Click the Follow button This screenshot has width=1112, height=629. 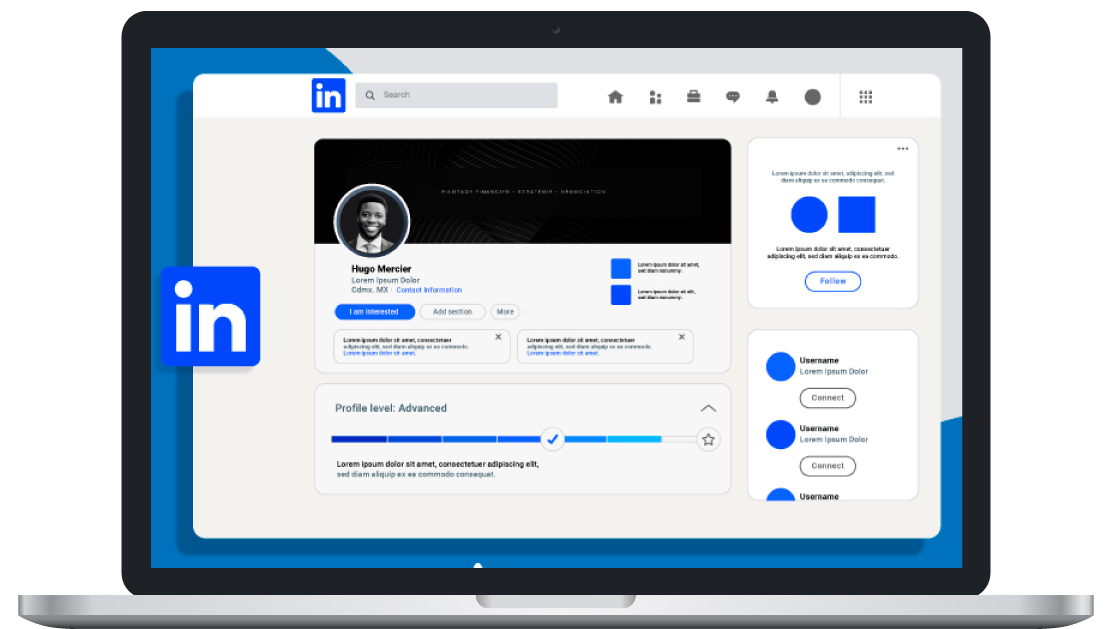(833, 282)
